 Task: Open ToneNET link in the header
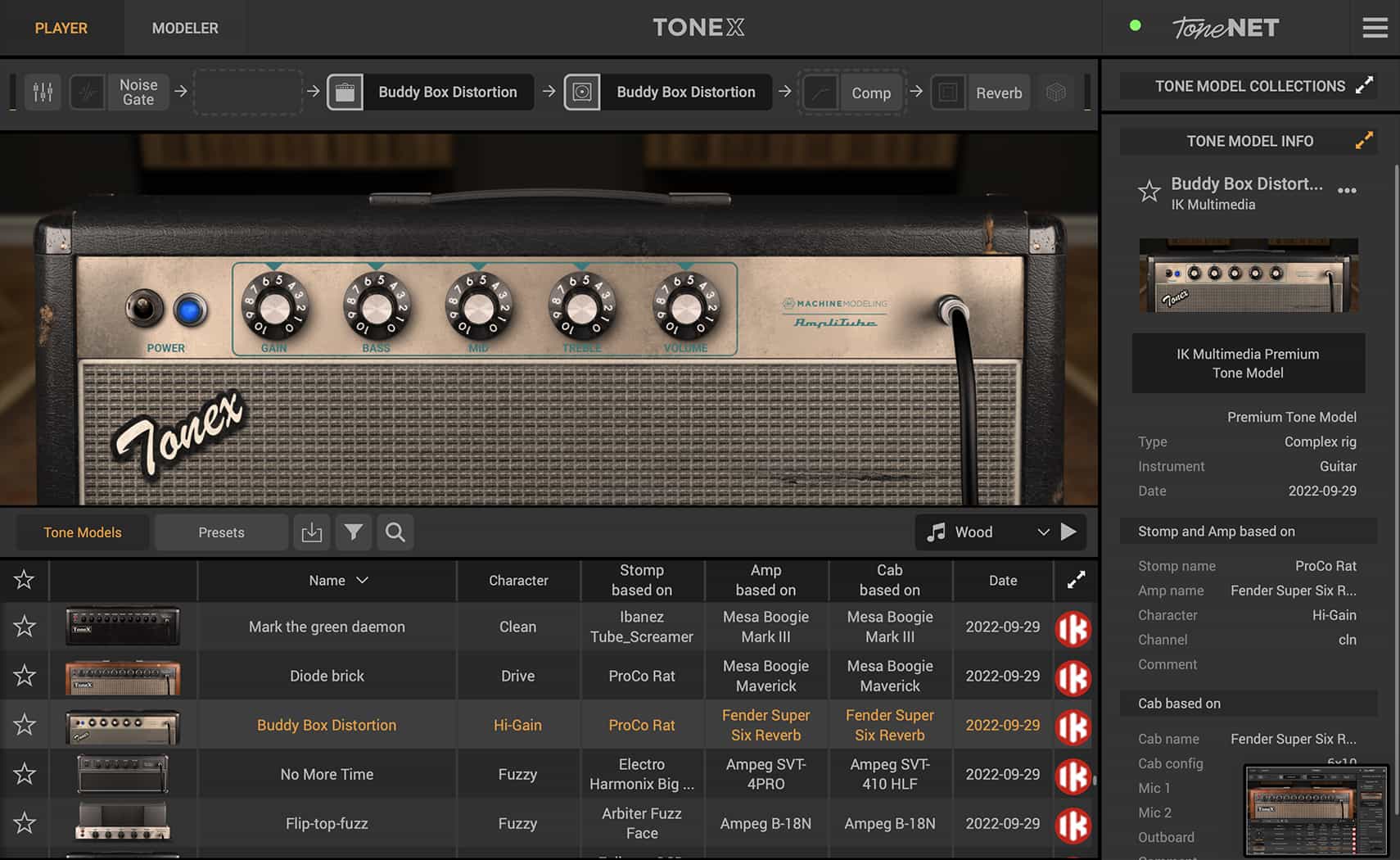(1225, 28)
